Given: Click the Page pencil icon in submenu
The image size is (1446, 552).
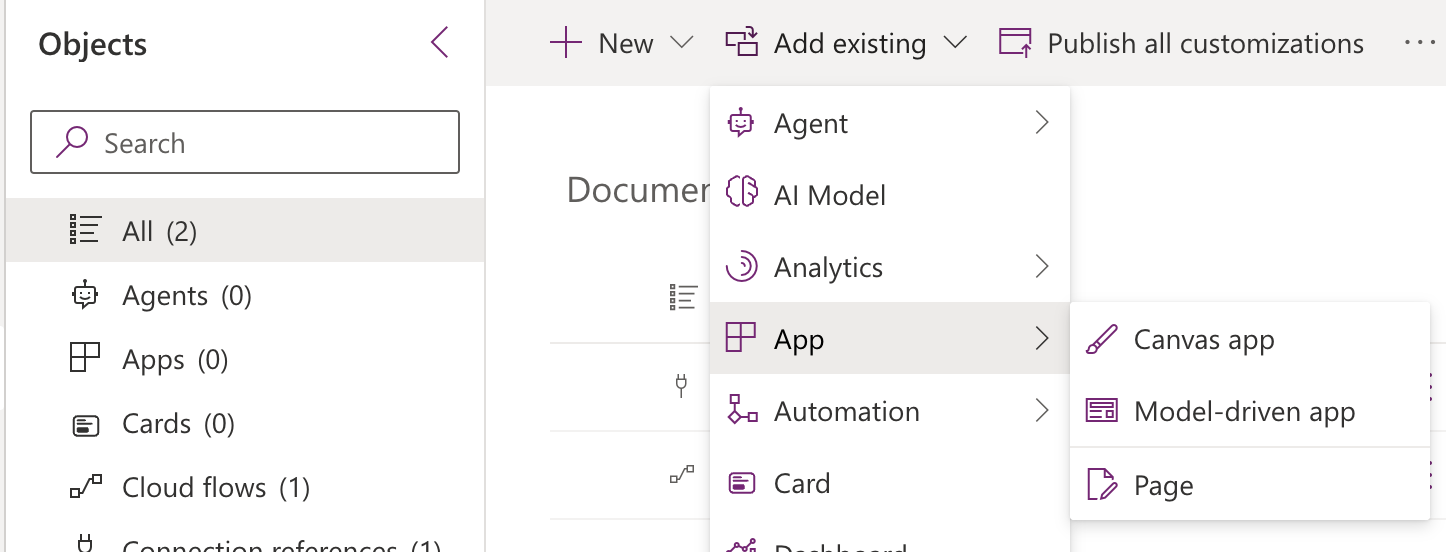Looking at the screenshot, I should pos(1101,486).
